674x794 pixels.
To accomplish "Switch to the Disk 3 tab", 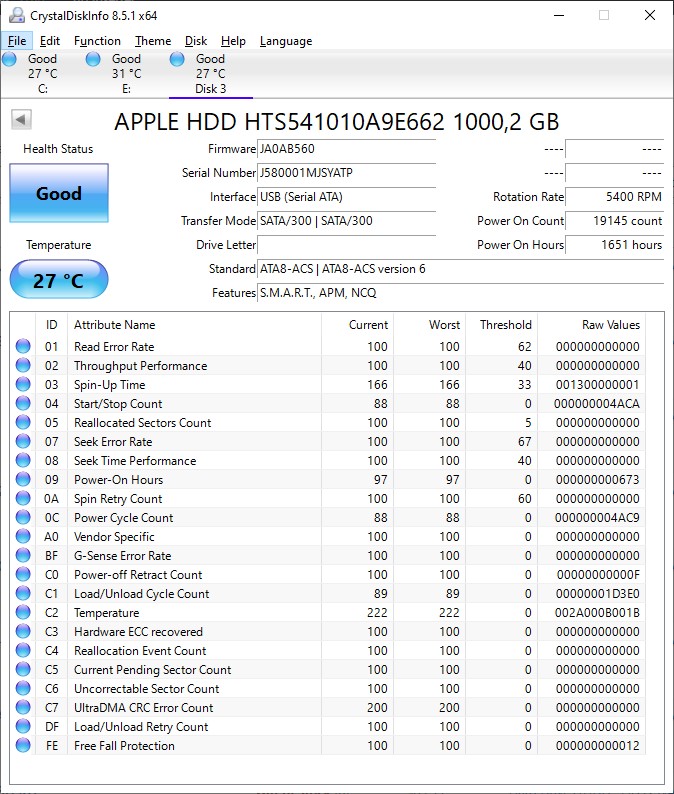I will point(210,74).
